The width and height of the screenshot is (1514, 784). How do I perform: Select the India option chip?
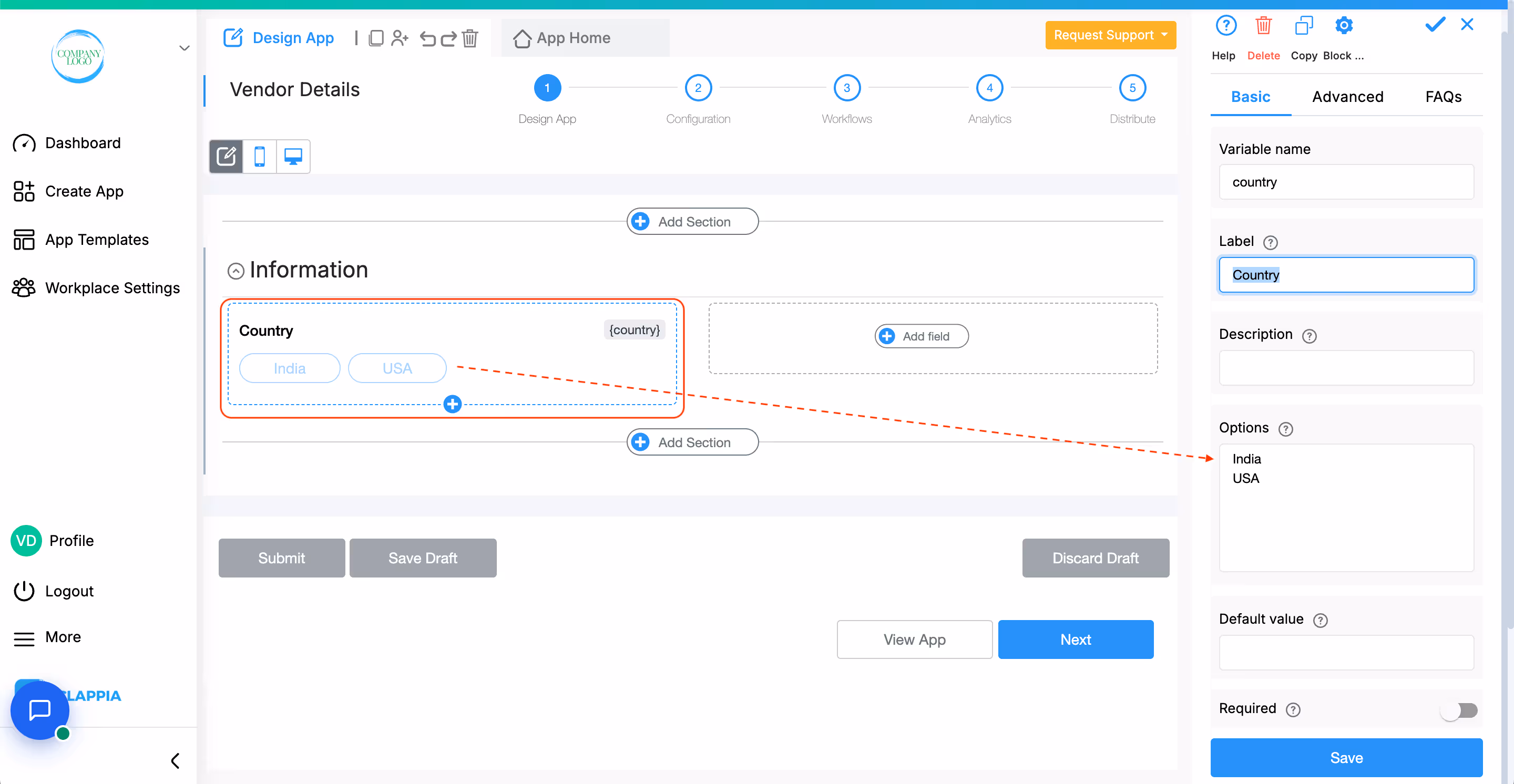(289, 368)
